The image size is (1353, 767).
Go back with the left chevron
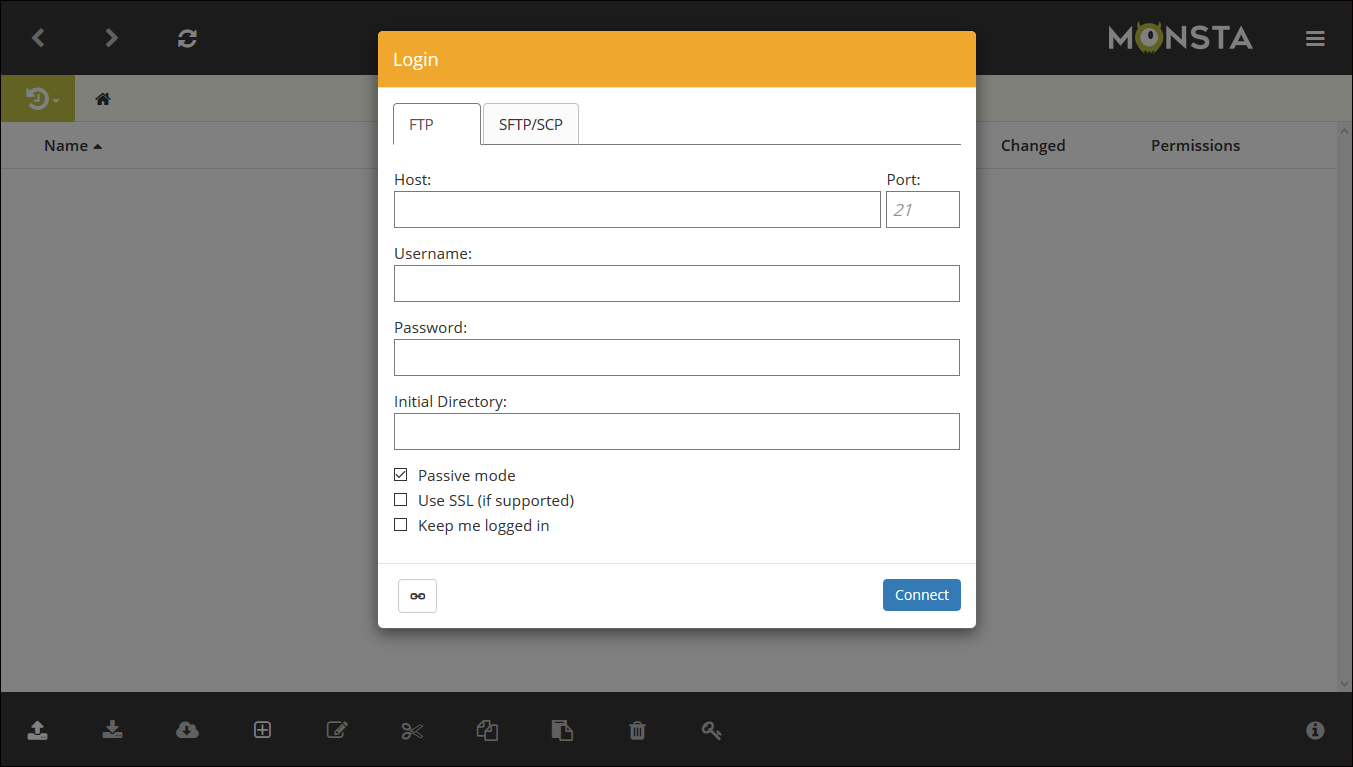pos(38,38)
